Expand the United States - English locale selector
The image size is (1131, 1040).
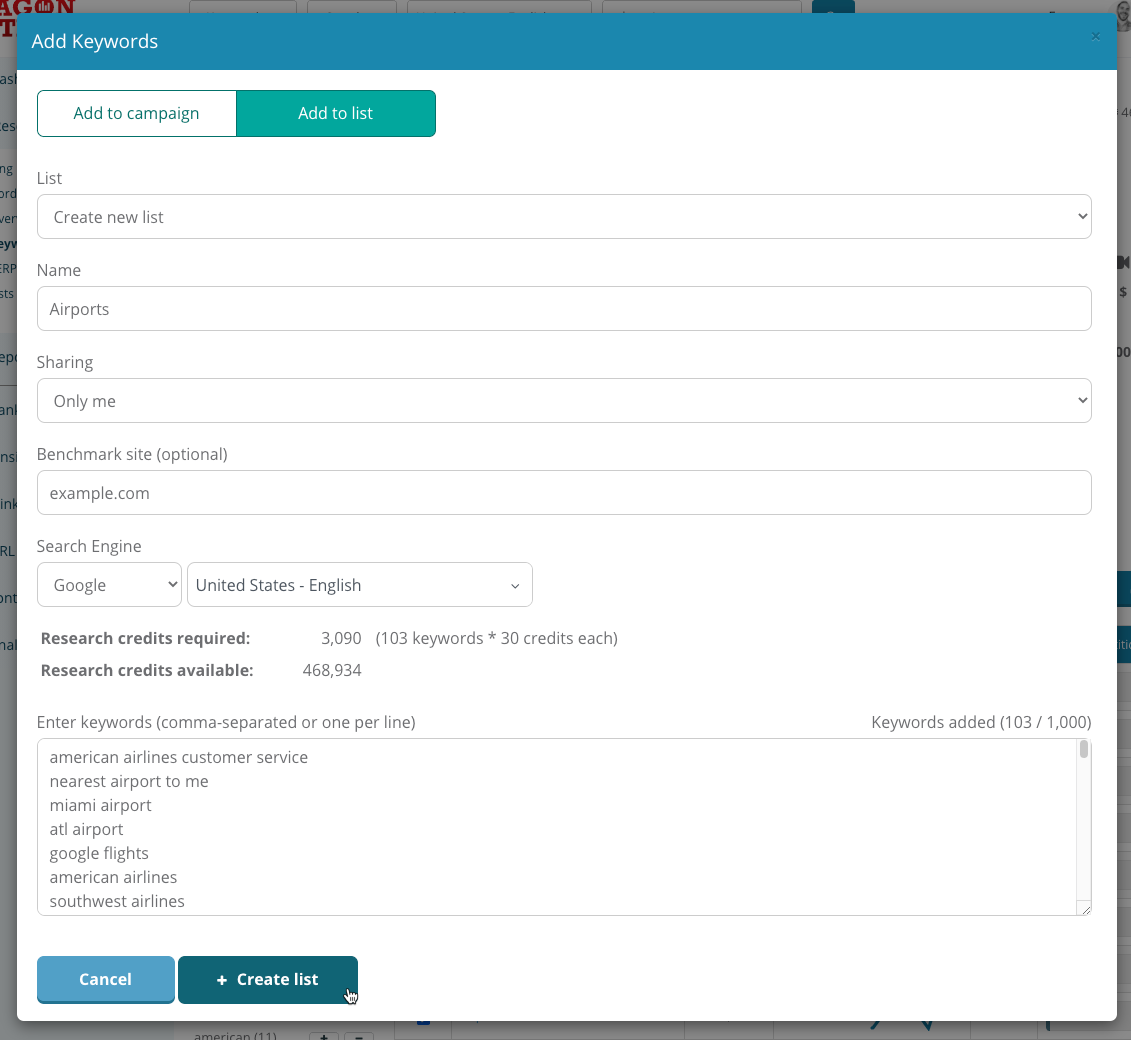click(x=359, y=585)
